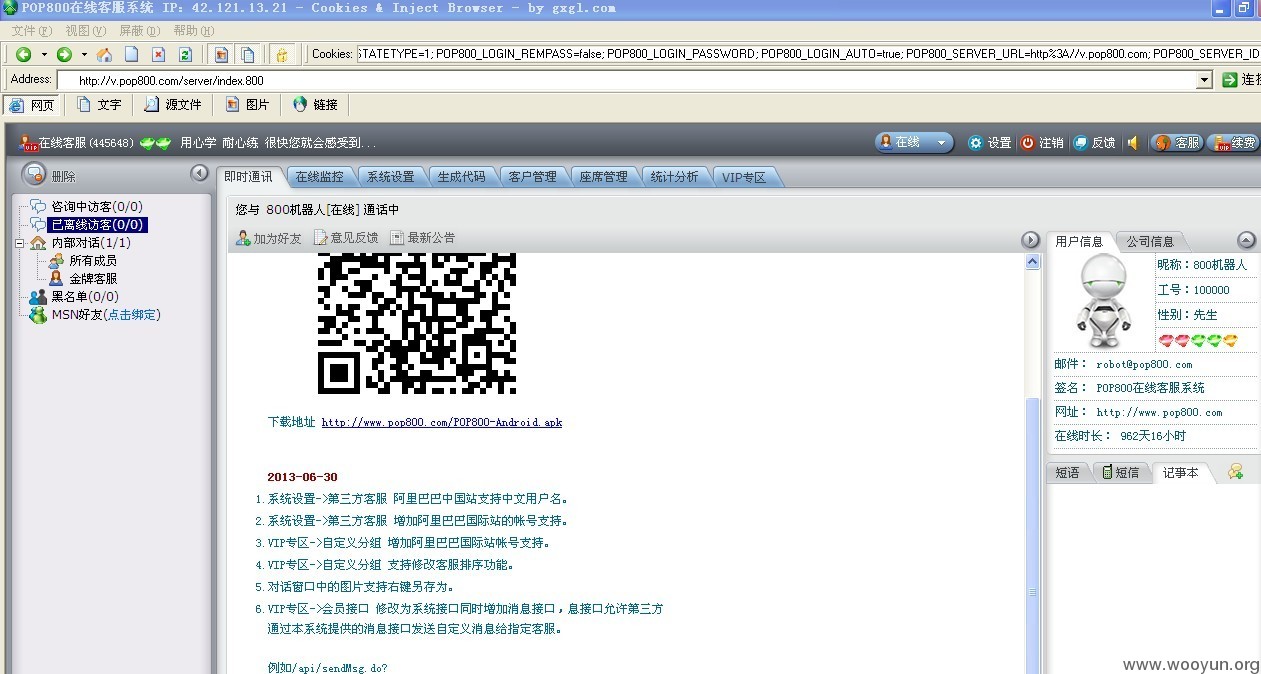1261x674 pixels.
Task: Switch to the 系统设置 tab
Action: 390,177
